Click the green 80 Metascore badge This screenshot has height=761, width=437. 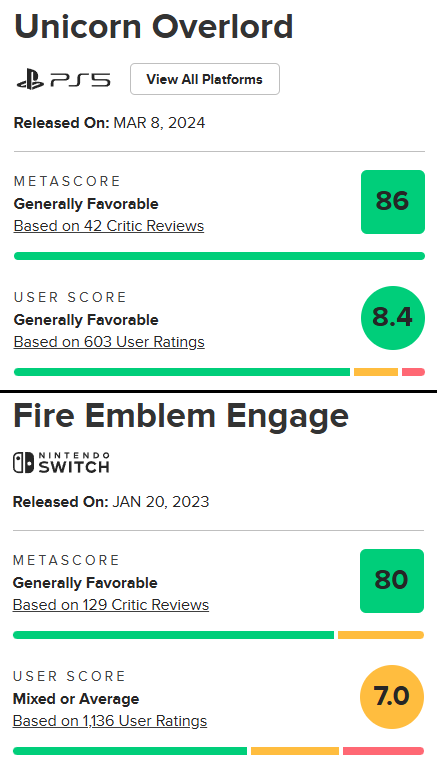tap(392, 581)
